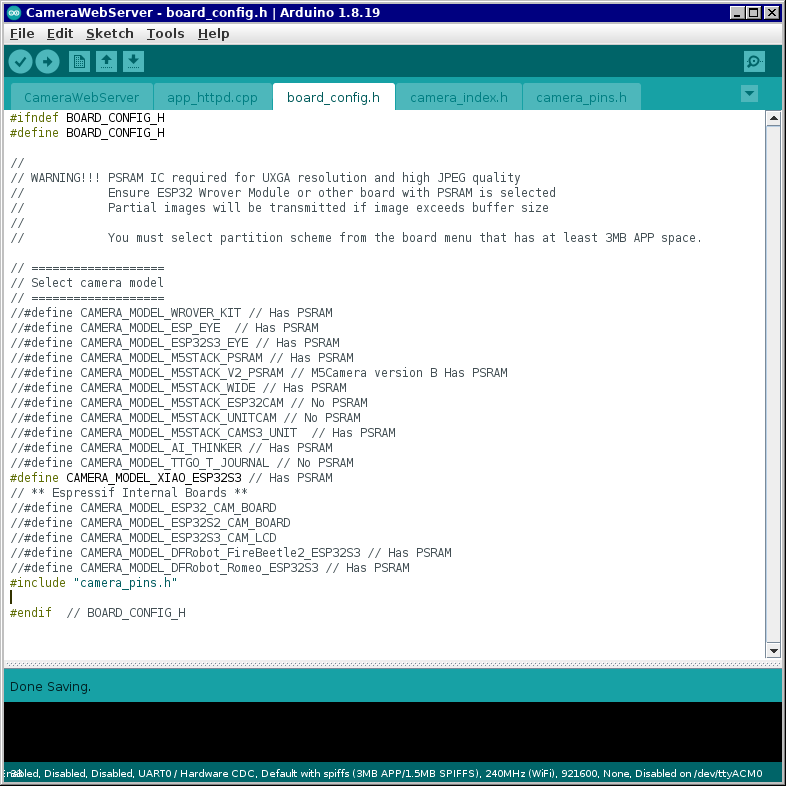The width and height of the screenshot is (786, 786).
Task: Click the Open sketch up-arrow icon
Action: pos(106,62)
